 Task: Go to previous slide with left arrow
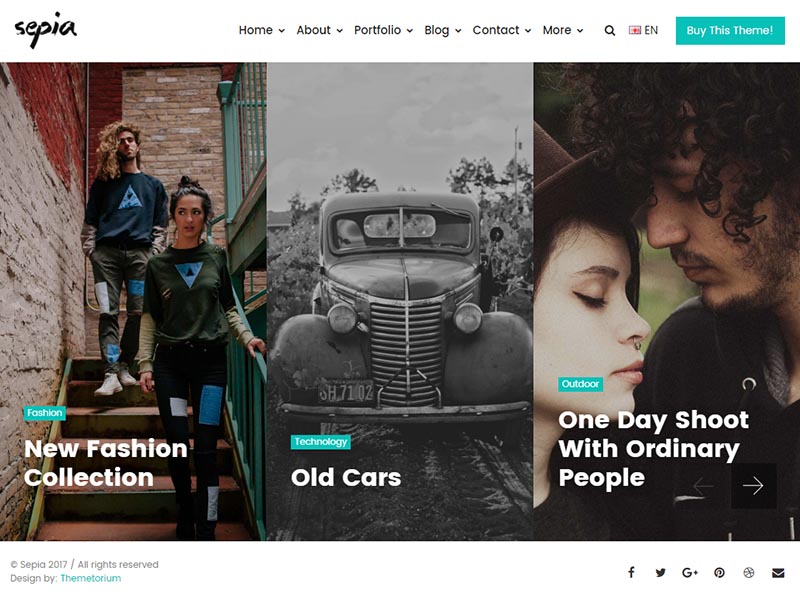click(x=704, y=486)
